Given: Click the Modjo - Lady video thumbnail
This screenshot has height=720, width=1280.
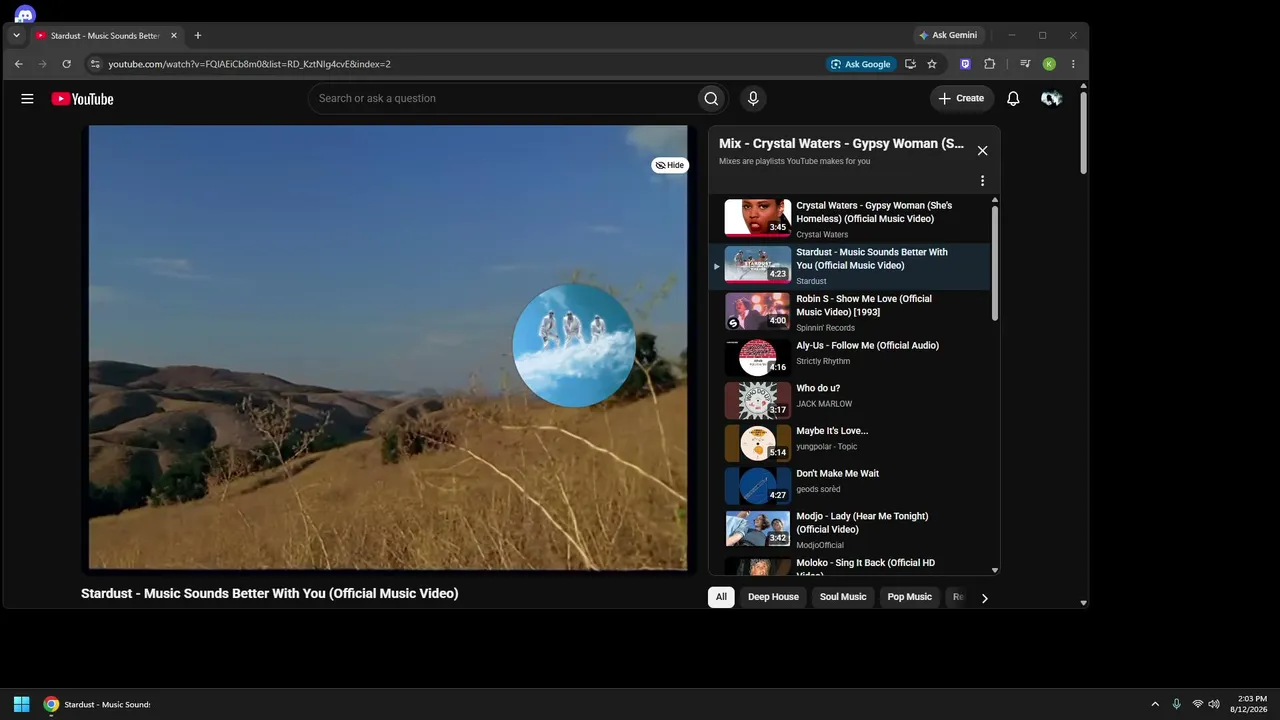Looking at the screenshot, I should click(x=758, y=529).
